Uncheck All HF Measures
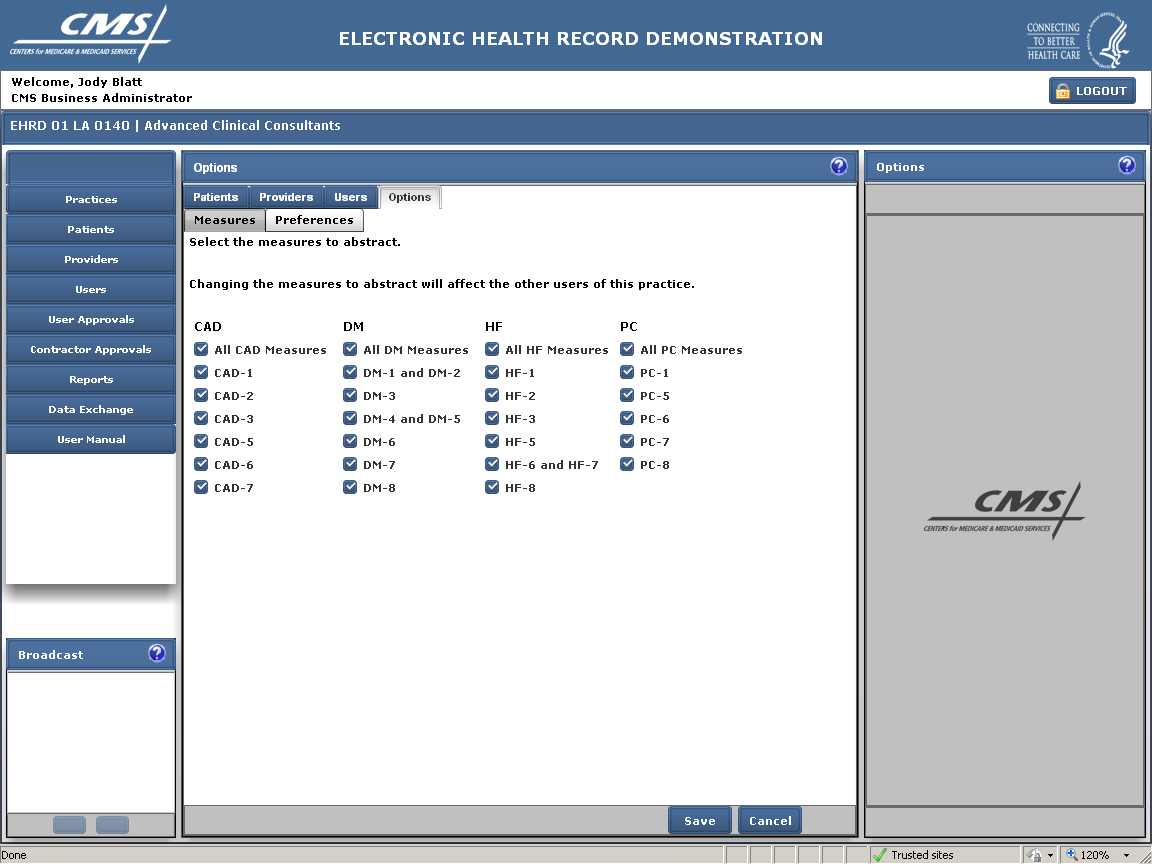This screenshot has width=1152, height=864. click(492, 349)
